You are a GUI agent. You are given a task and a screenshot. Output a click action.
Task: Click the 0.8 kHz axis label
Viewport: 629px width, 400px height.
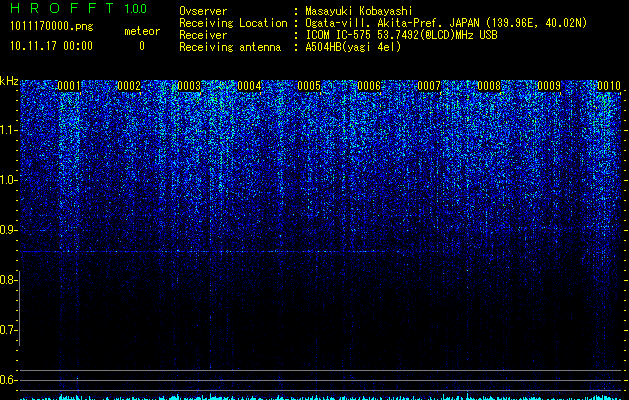coord(9,280)
